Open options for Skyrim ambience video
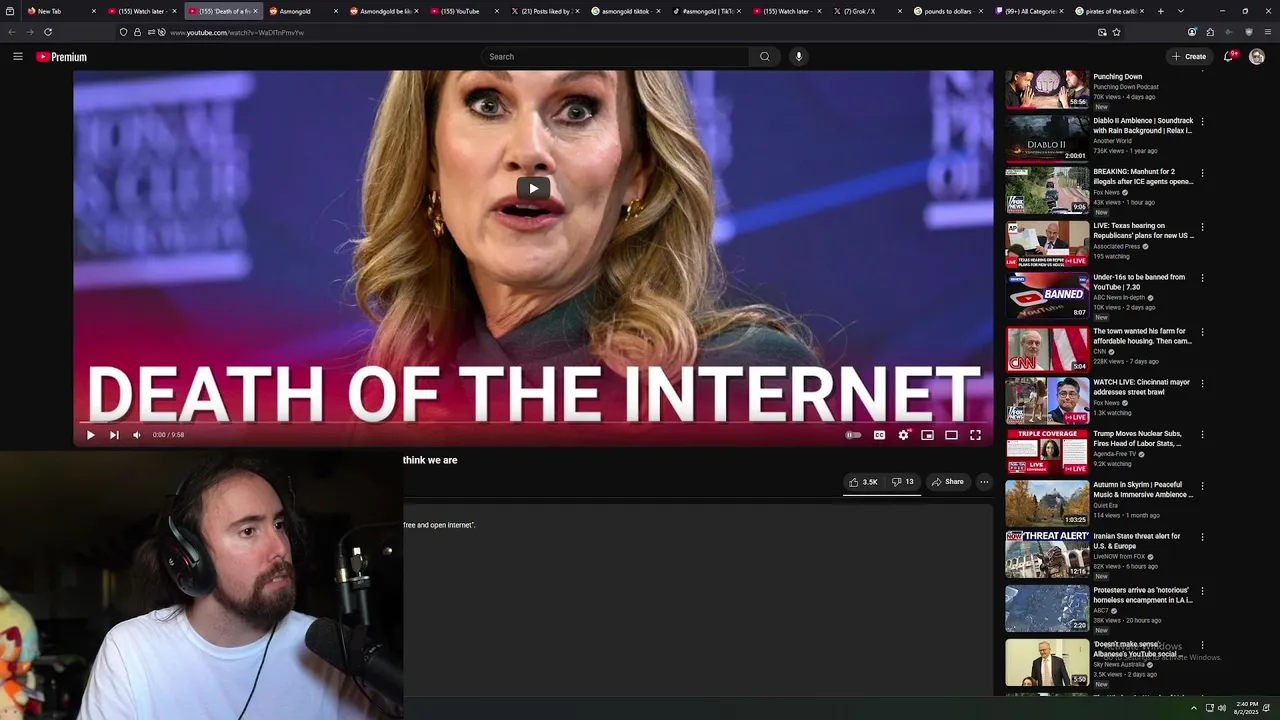1280x720 pixels. click(x=1202, y=487)
